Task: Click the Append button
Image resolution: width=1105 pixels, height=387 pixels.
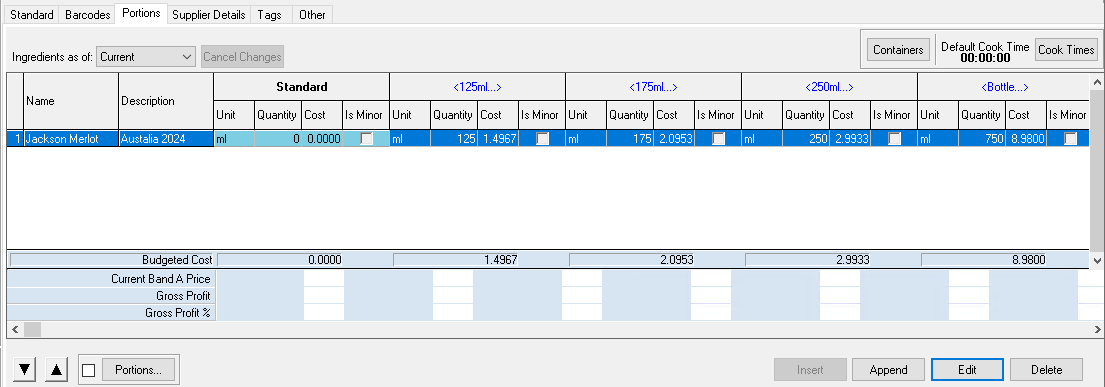Action: [888, 369]
